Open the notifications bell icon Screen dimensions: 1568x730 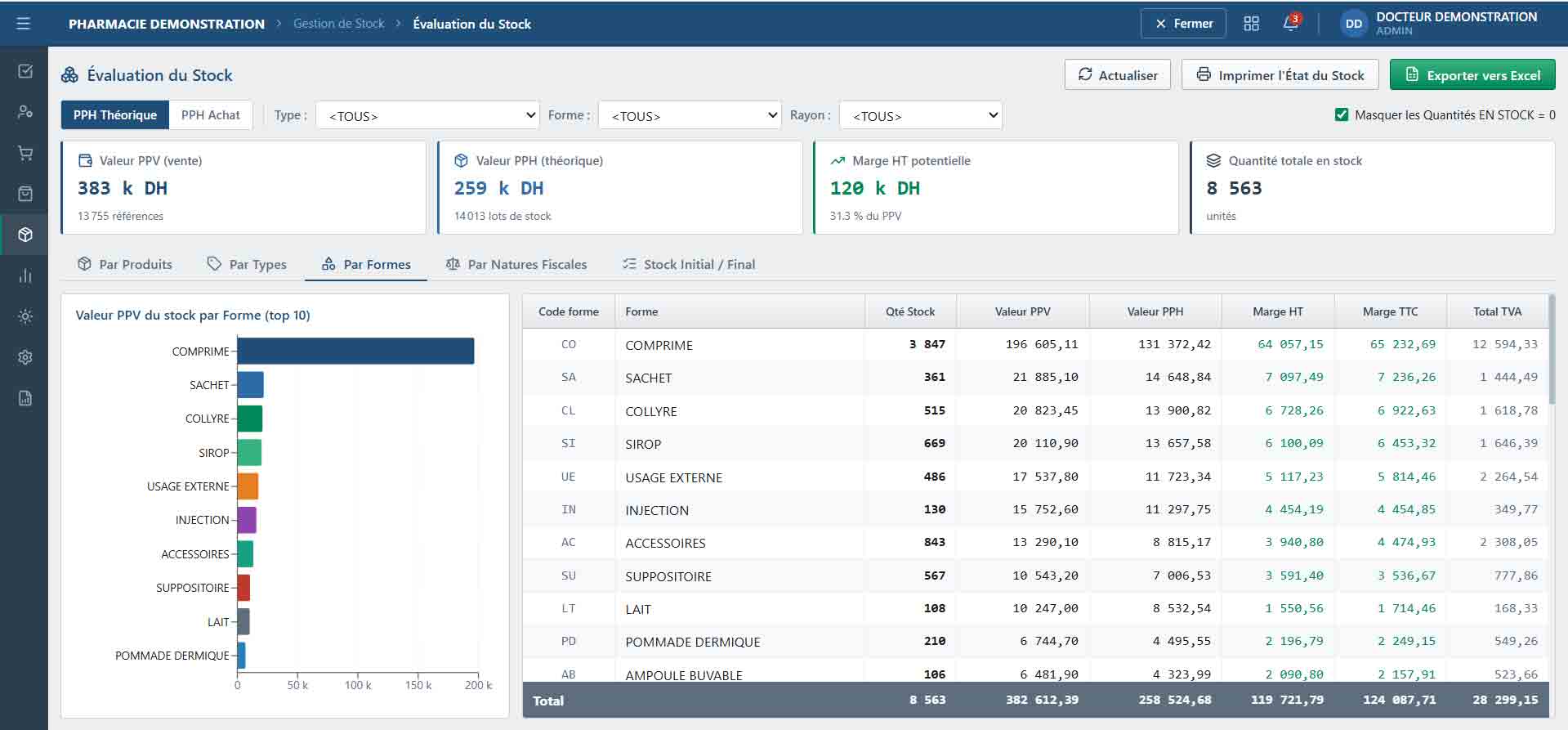pyautogui.click(x=1291, y=23)
